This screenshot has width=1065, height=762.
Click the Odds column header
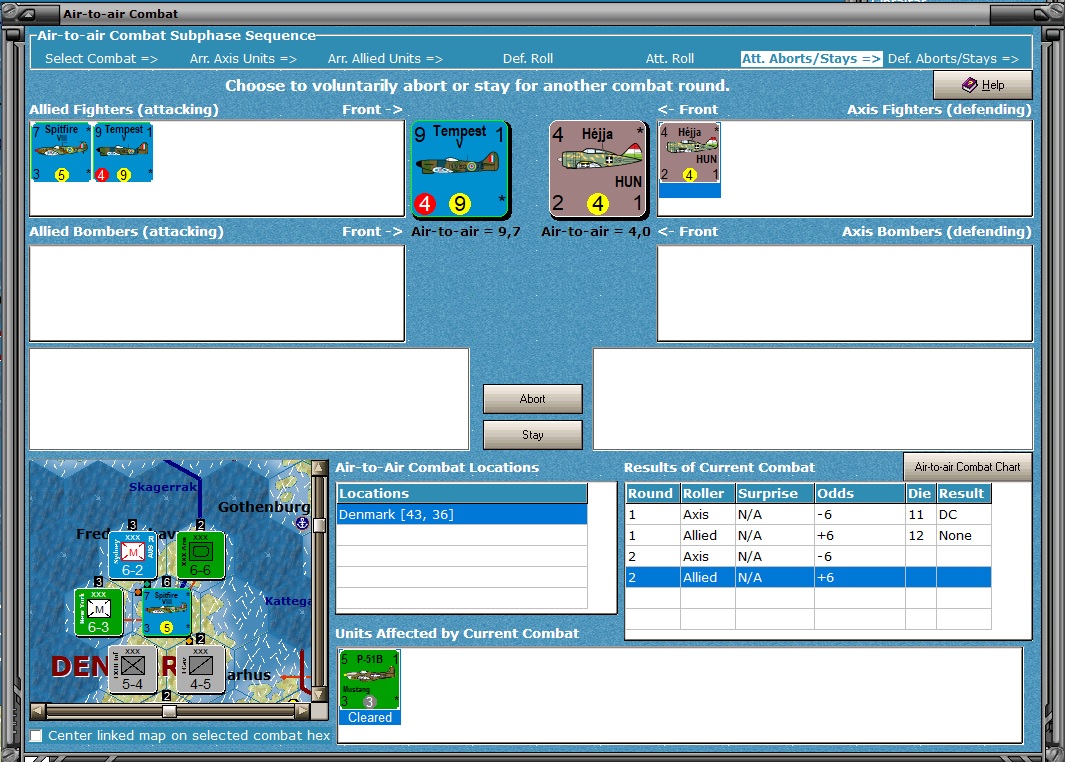(x=859, y=493)
